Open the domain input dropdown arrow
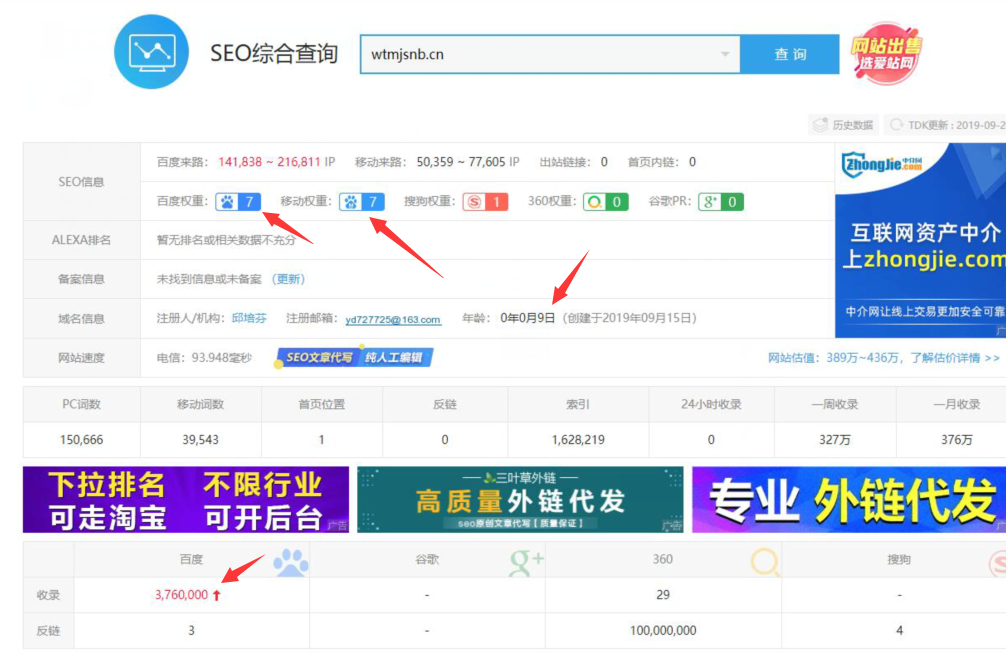The height and width of the screenshot is (654, 1006). 725,55
